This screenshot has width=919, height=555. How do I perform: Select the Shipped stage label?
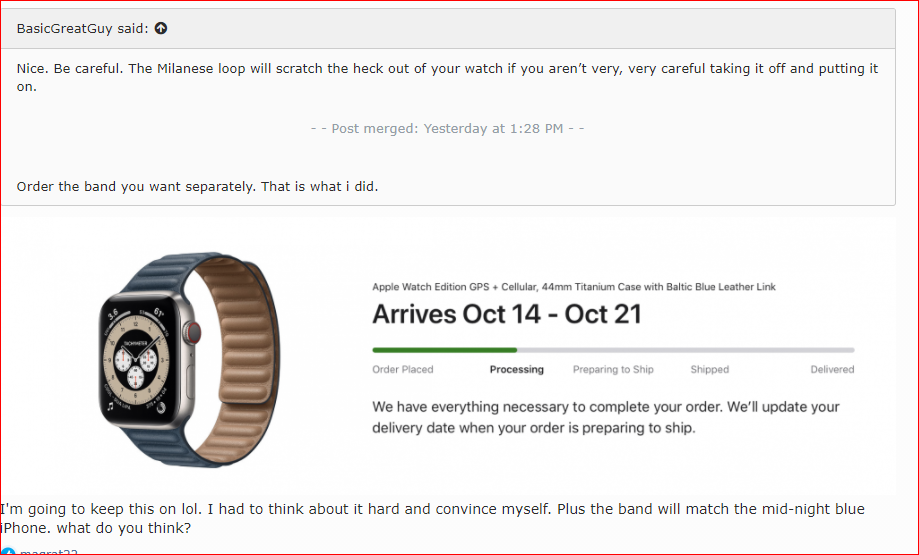[709, 369]
